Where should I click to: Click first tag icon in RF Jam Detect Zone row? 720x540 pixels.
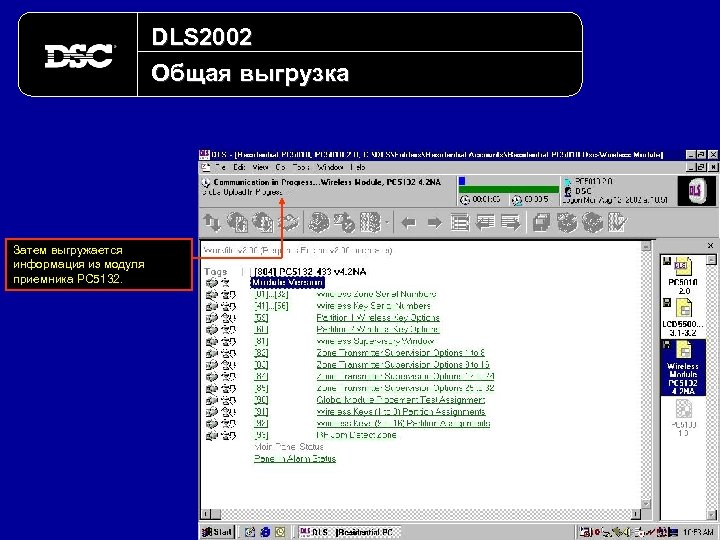click(x=211, y=435)
